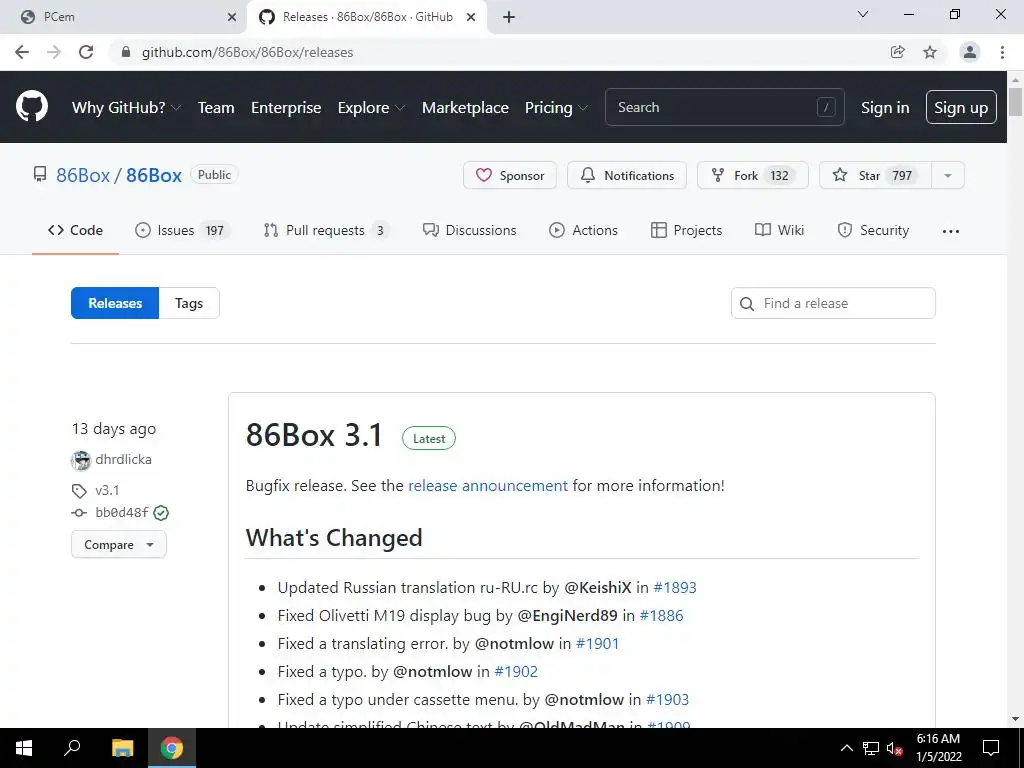This screenshot has height=768, width=1024.
Task: Share this page via address bar icon
Action: (x=898, y=52)
